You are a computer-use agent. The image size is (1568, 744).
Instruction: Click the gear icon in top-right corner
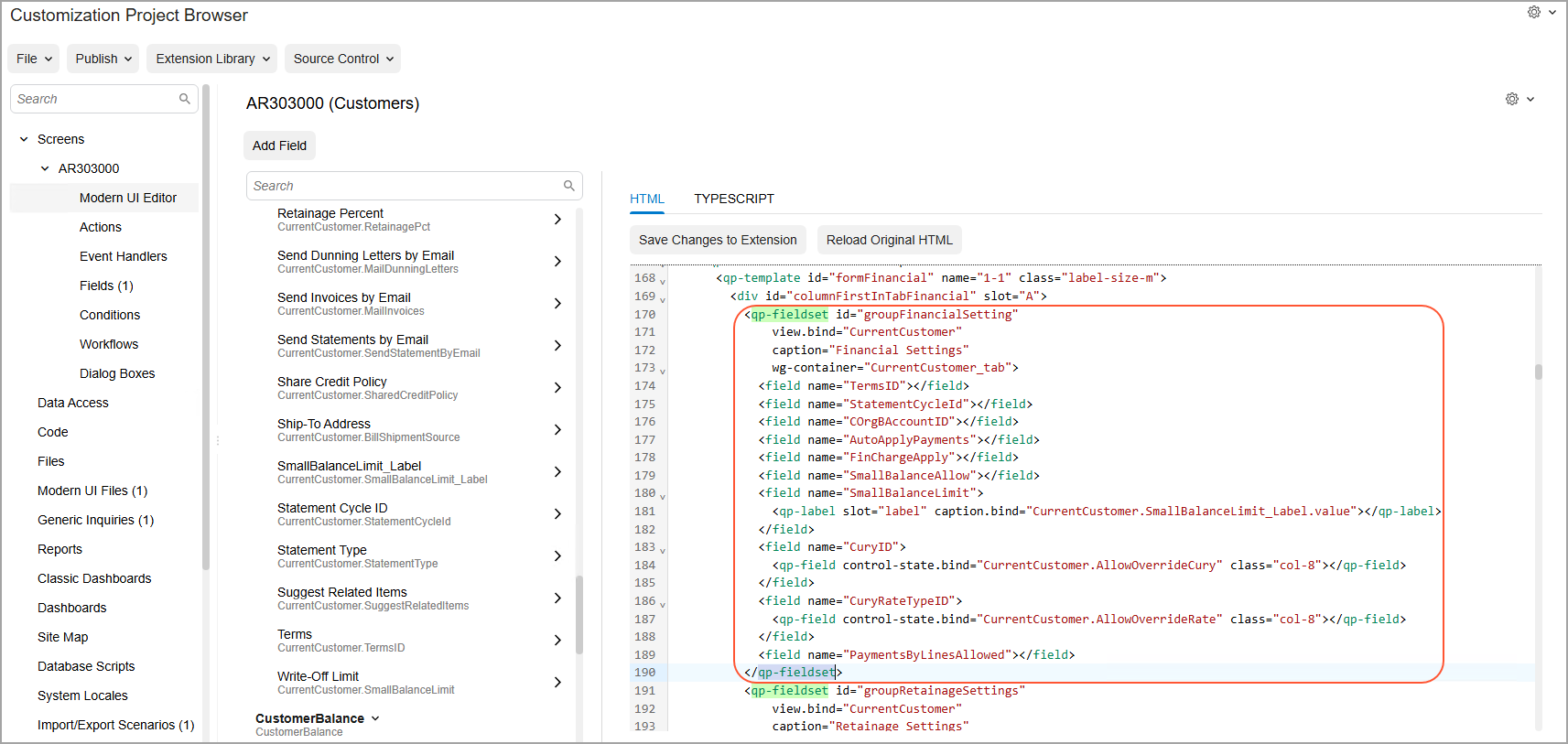1533,12
